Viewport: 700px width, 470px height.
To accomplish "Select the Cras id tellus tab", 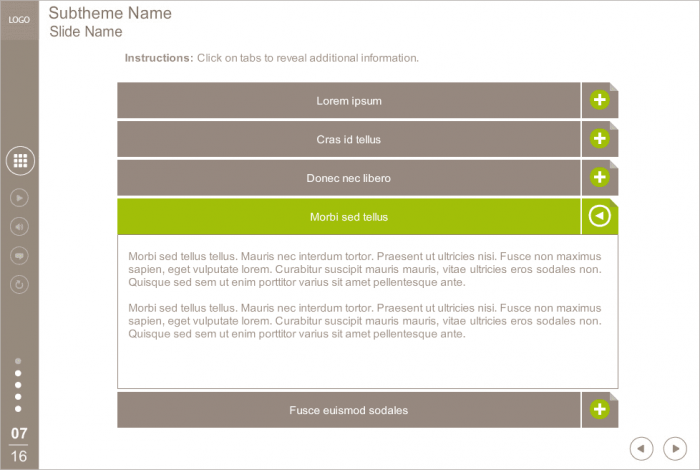I will pos(349,139).
